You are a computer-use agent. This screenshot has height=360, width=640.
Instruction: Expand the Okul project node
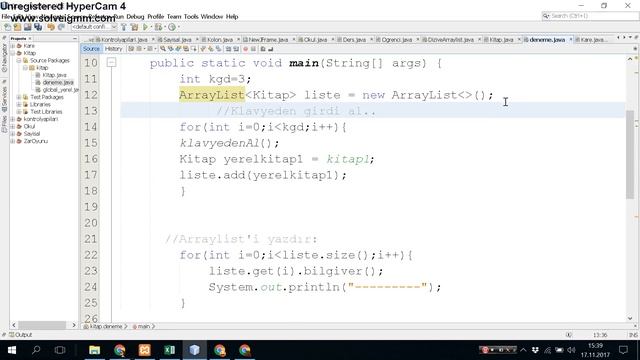pyautogui.click(x=13, y=127)
